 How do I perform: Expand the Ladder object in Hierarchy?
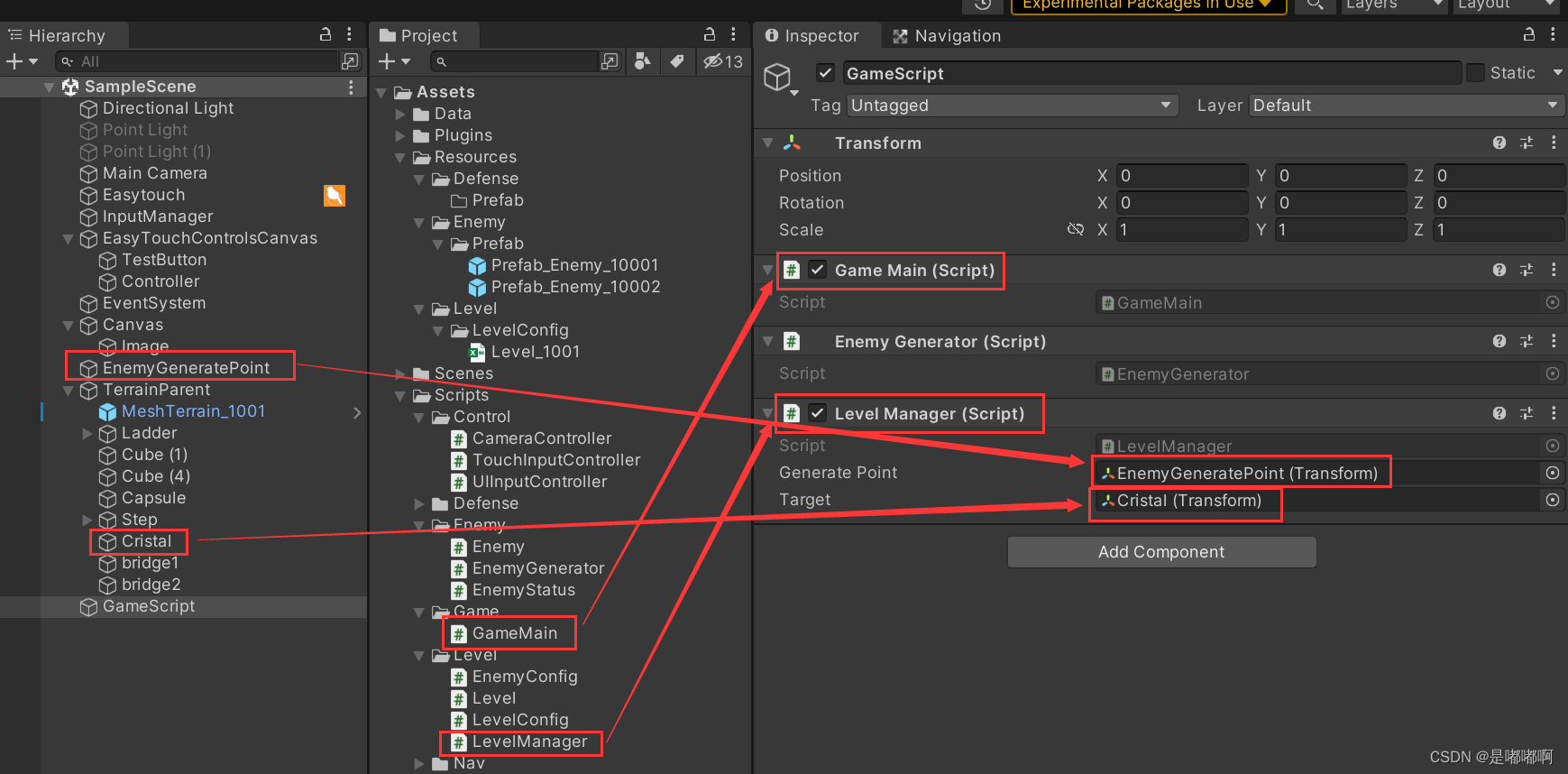coord(87,433)
